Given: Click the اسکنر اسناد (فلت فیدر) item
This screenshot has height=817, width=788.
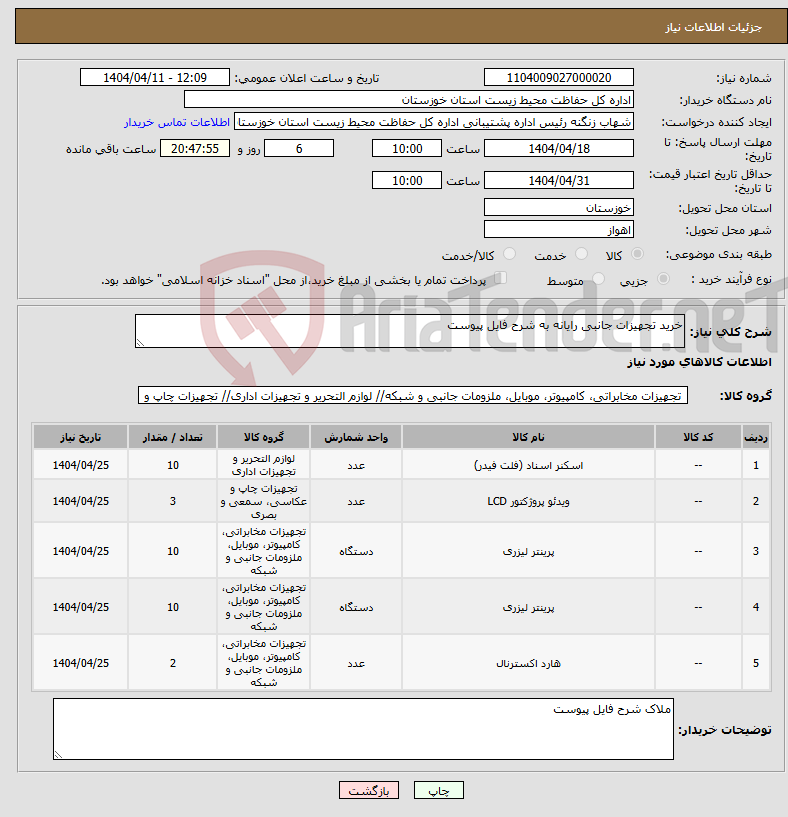Looking at the screenshot, I should (528, 465).
